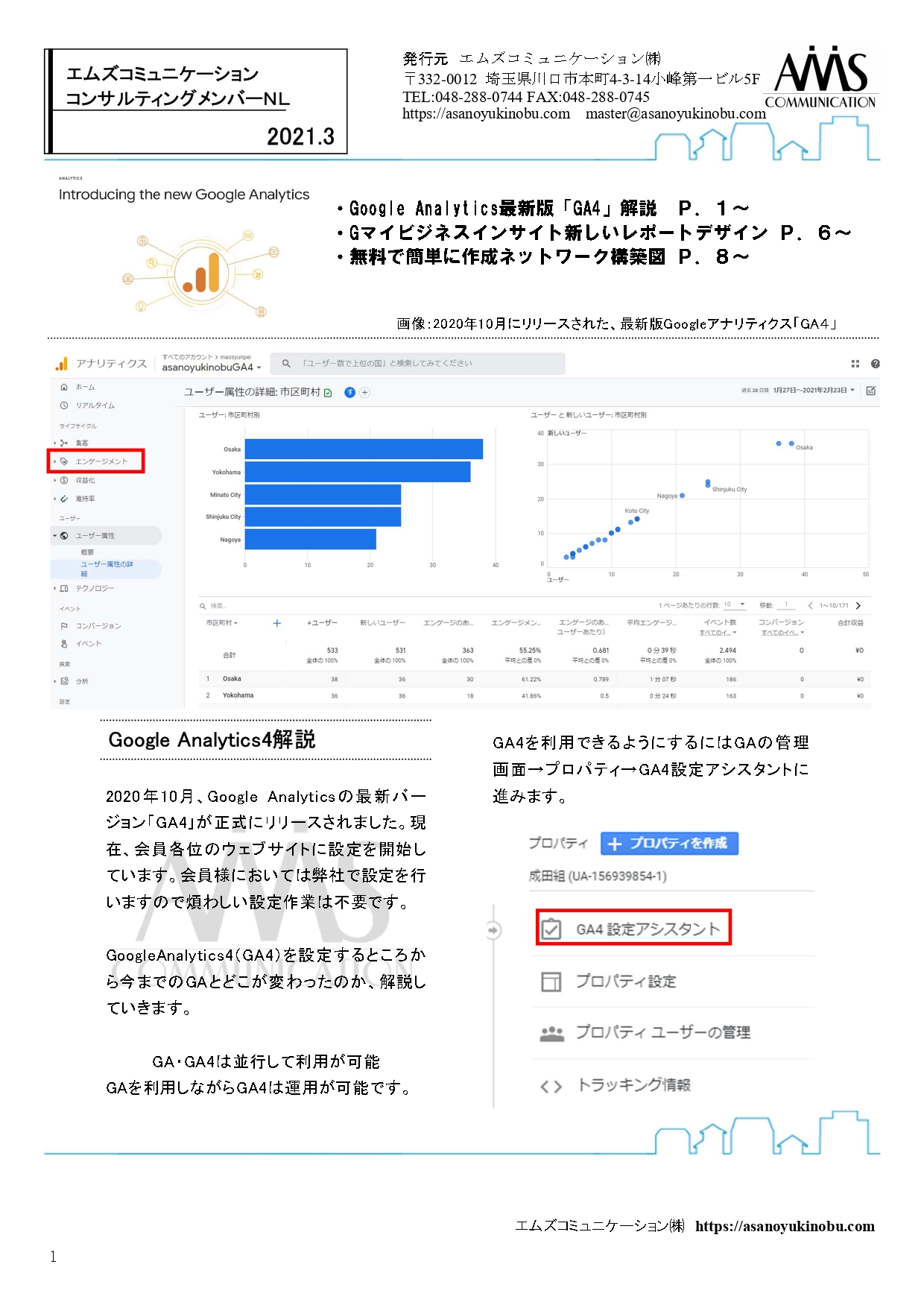Image resolution: width=924 pixels, height=1308 pixels.
Task: Click the トラッキング情報 code brackets icon
Action: pos(551,1087)
